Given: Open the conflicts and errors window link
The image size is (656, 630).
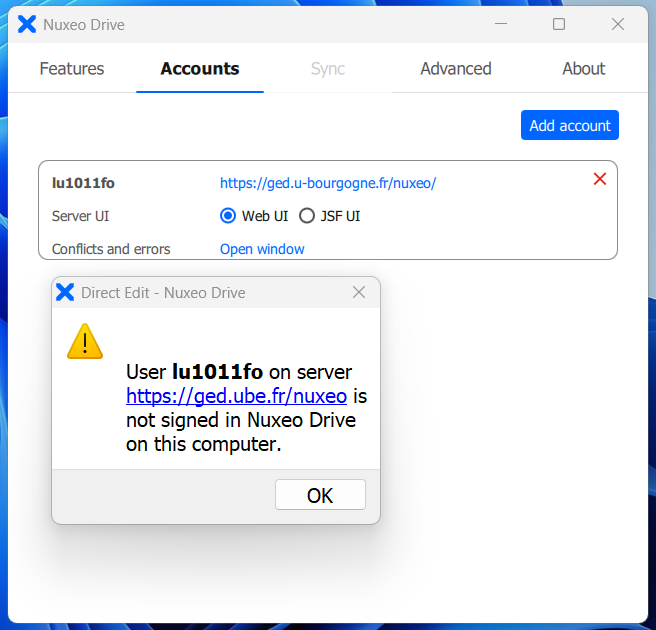Looking at the screenshot, I should 262,249.
